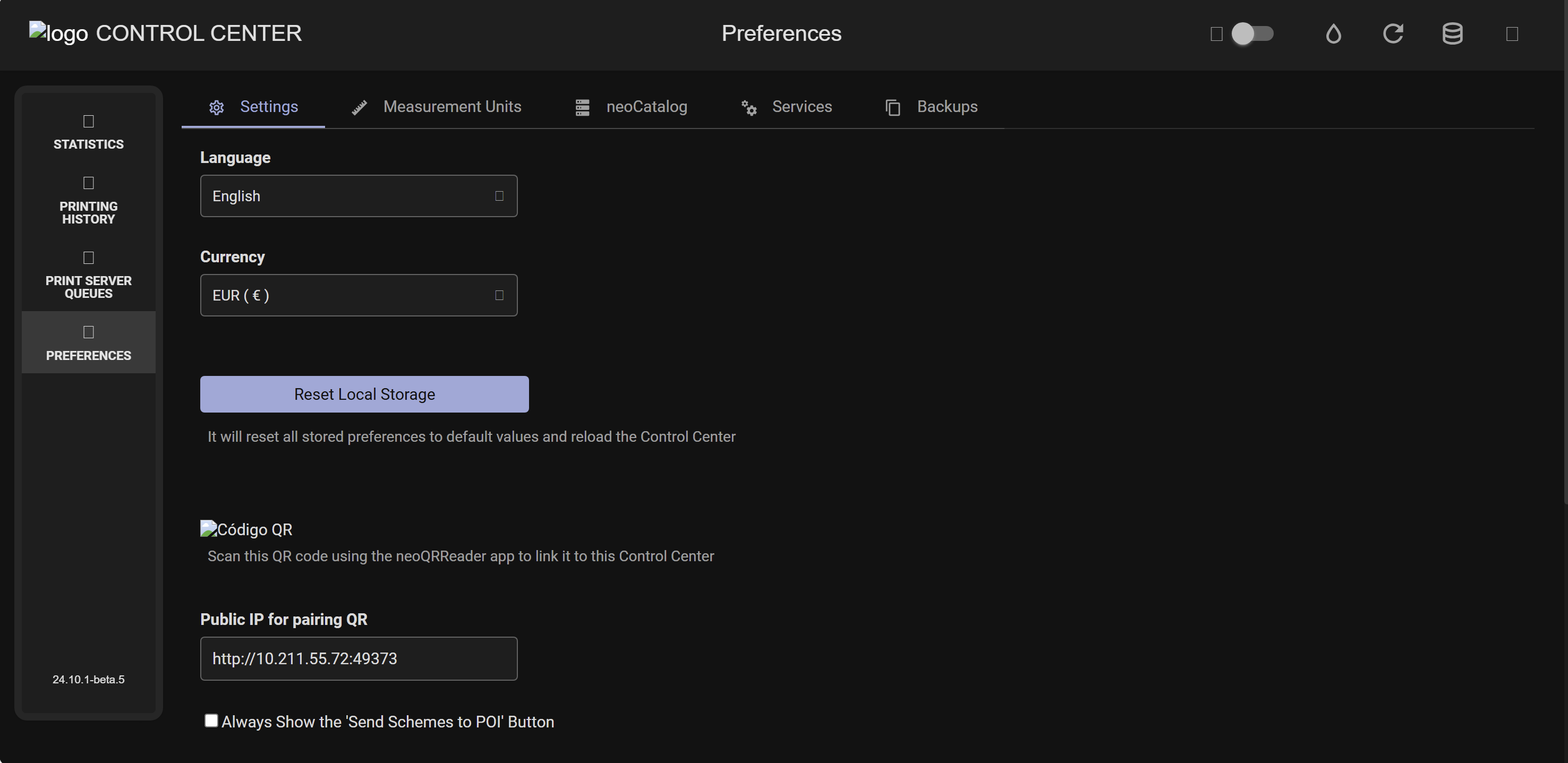The height and width of the screenshot is (763, 1568).
Task: Click the database stack icon in header
Action: pyautogui.click(x=1452, y=33)
